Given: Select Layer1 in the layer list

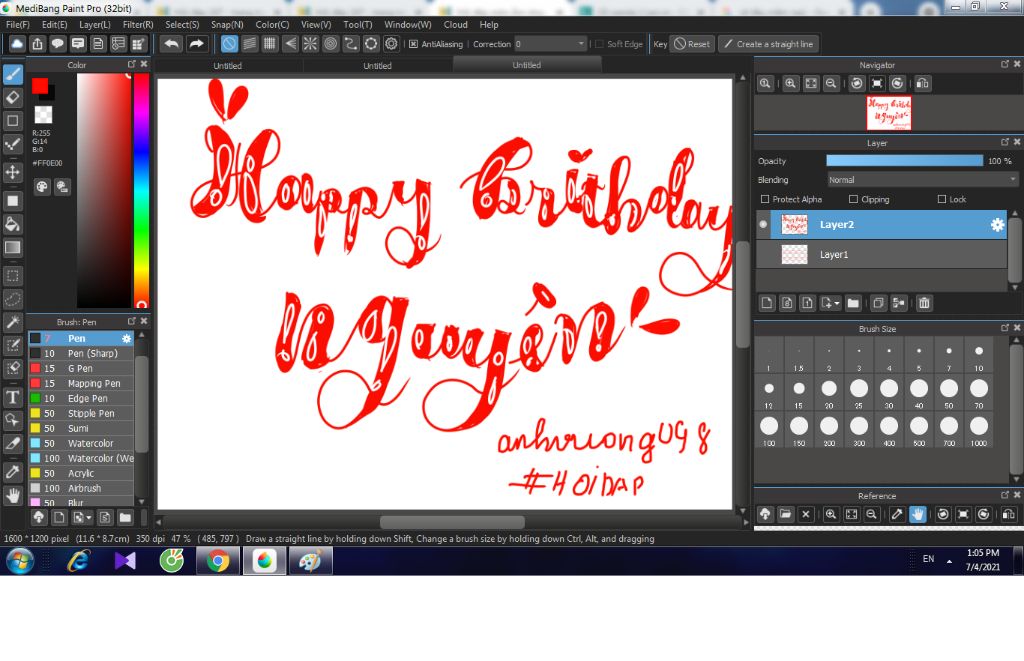Looking at the screenshot, I should click(x=881, y=255).
